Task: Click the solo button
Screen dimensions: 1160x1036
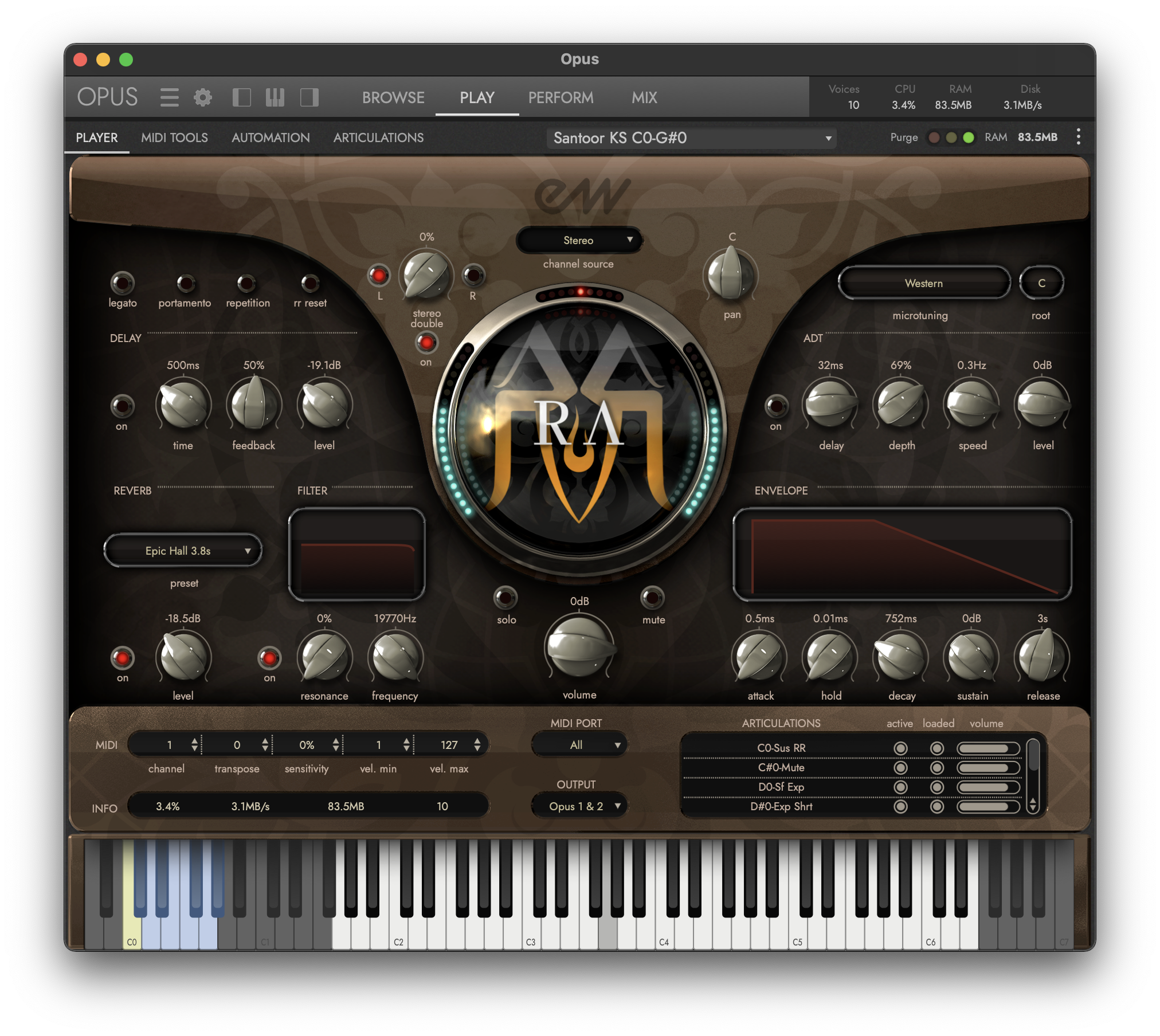Action: click(505, 598)
